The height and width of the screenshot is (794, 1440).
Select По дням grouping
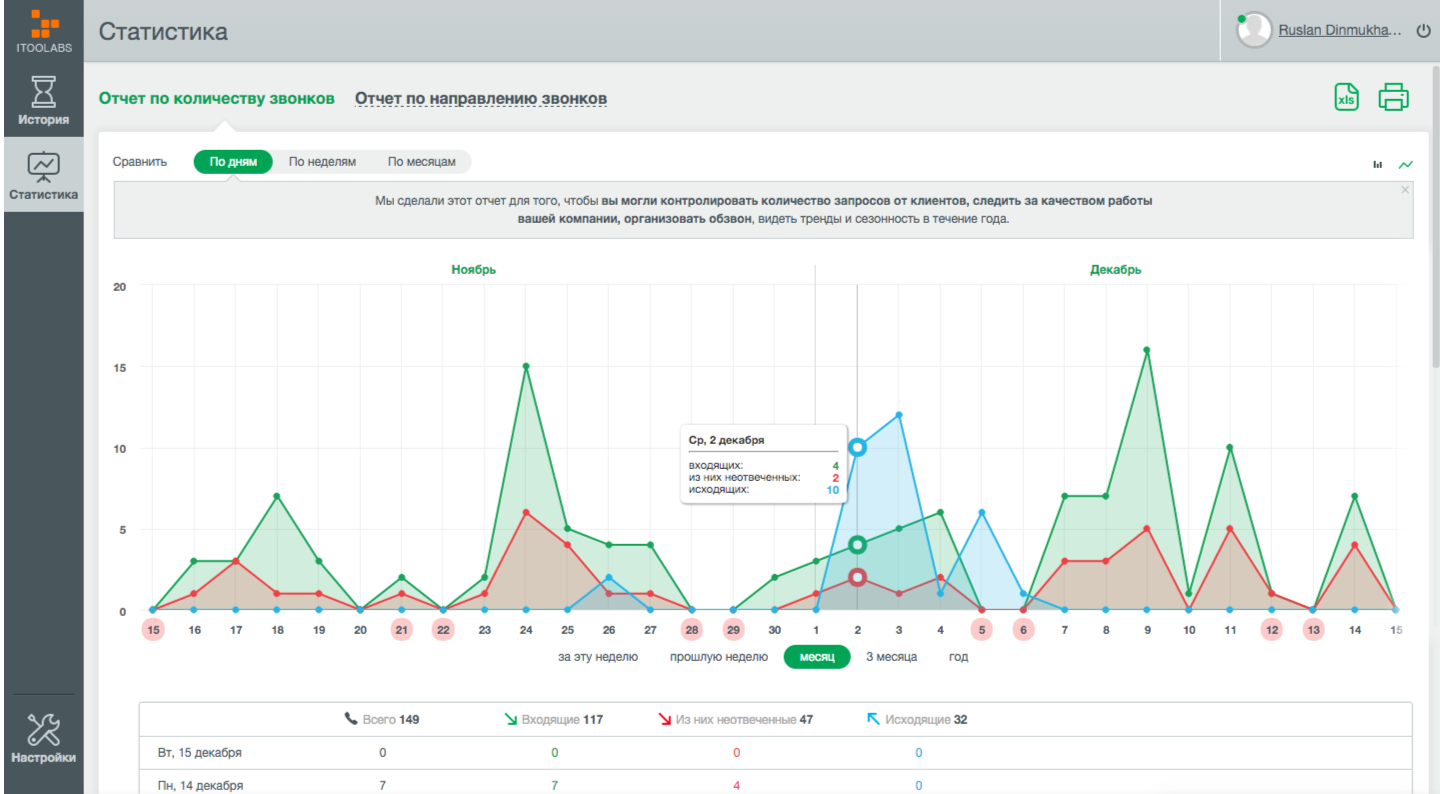coord(233,161)
